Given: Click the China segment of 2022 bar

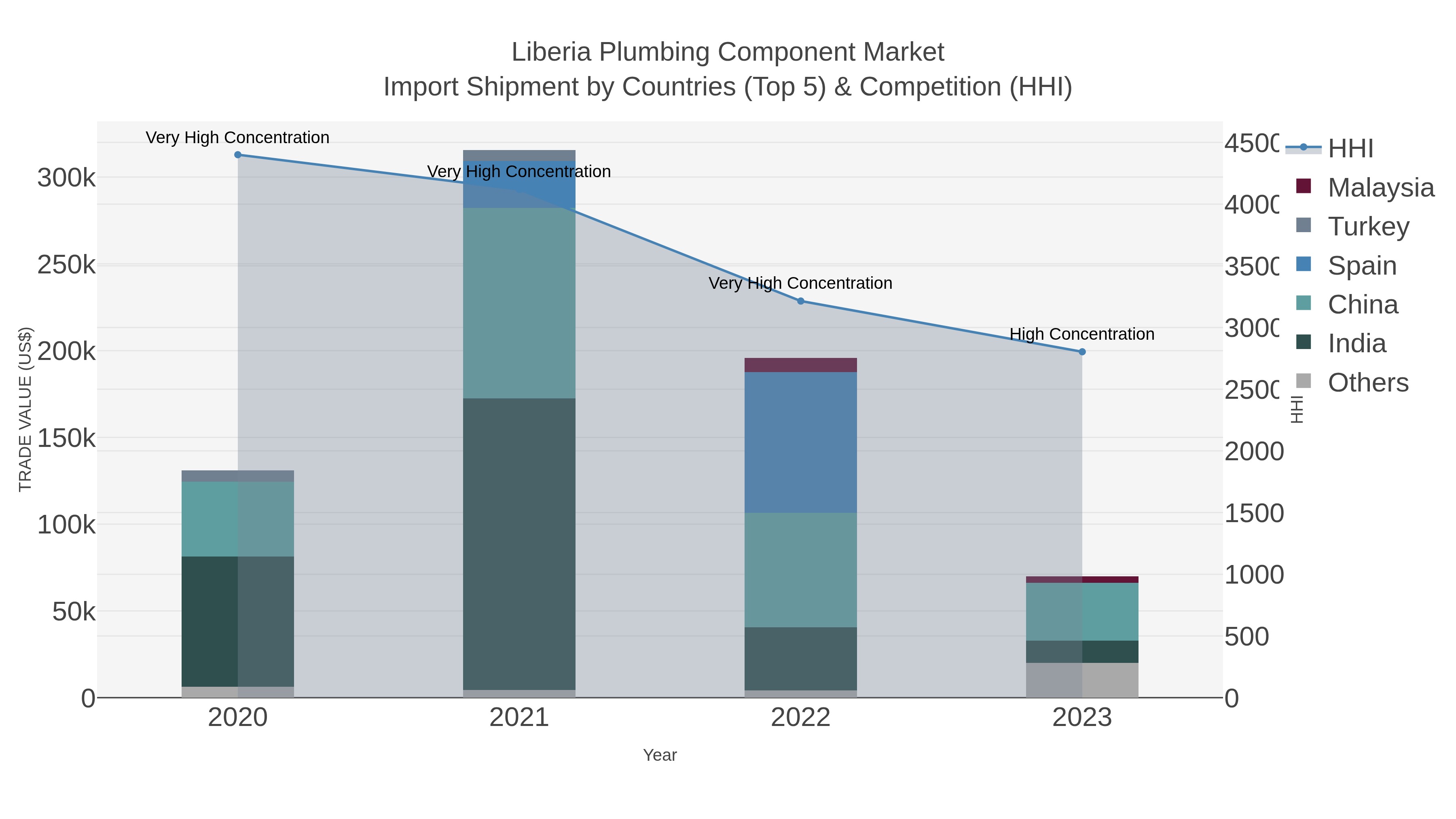Looking at the screenshot, I should (x=800, y=570).
